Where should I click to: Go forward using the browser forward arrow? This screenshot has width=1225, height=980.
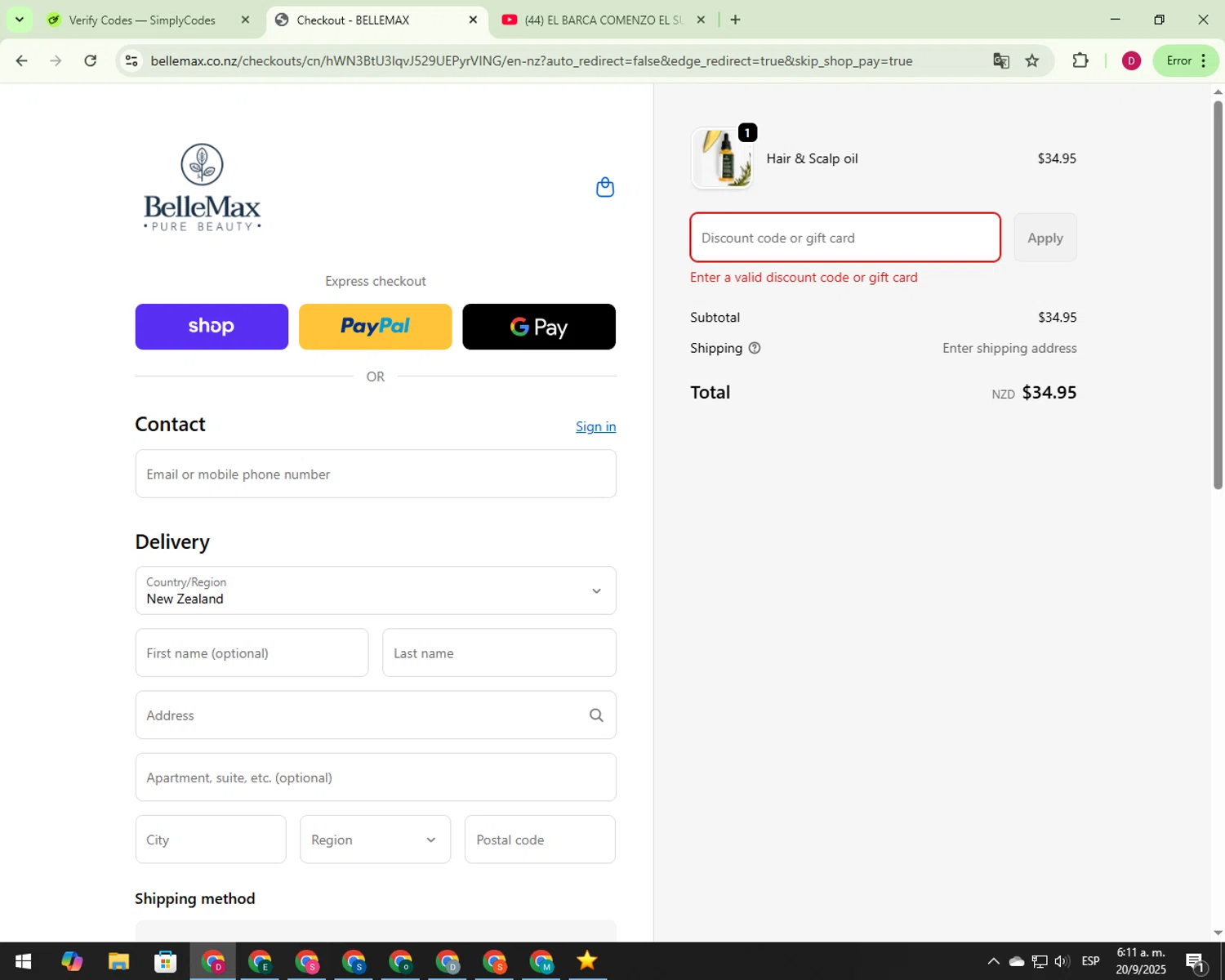[56, 60]
